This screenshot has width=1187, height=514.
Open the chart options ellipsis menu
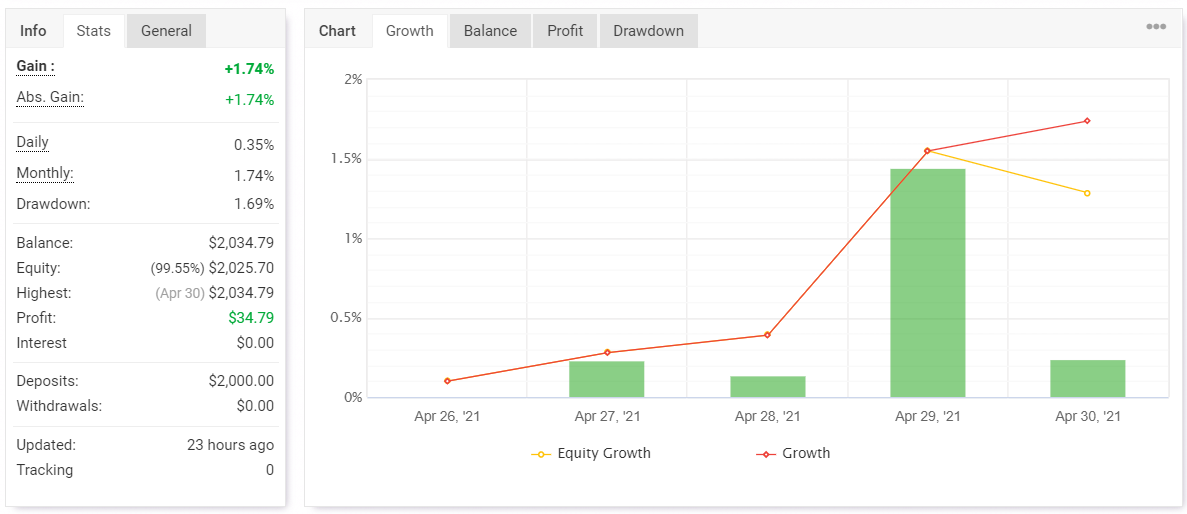point(1156,27)
